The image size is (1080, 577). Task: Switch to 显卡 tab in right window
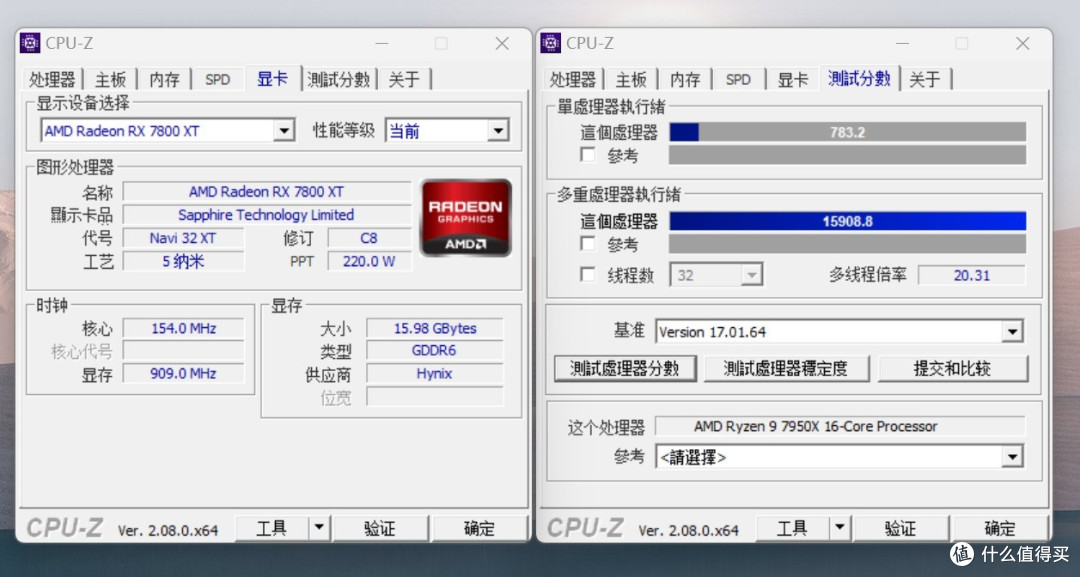point(793,79)
